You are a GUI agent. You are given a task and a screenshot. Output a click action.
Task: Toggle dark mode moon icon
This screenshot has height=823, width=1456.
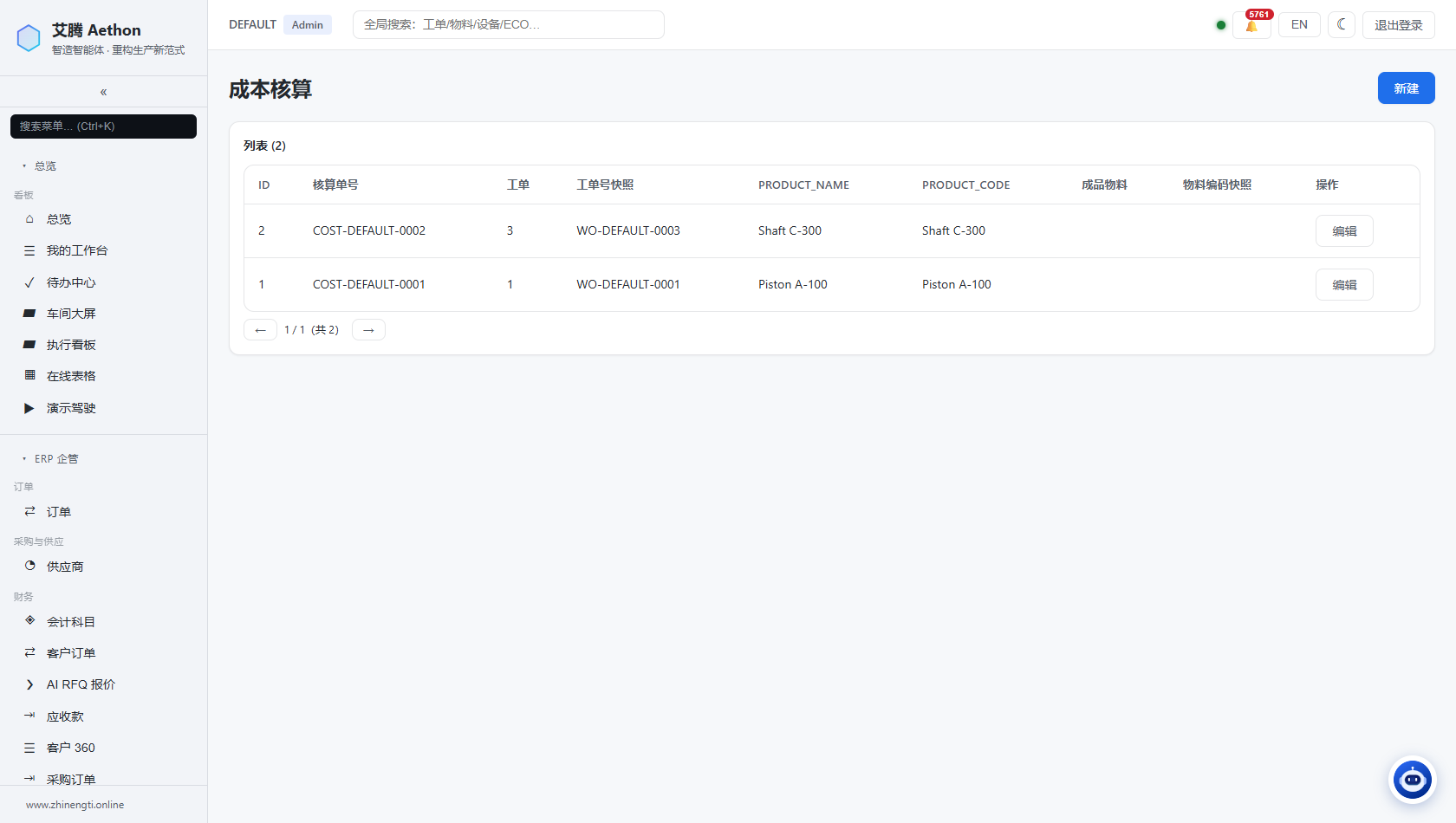tap(1342, 24)
